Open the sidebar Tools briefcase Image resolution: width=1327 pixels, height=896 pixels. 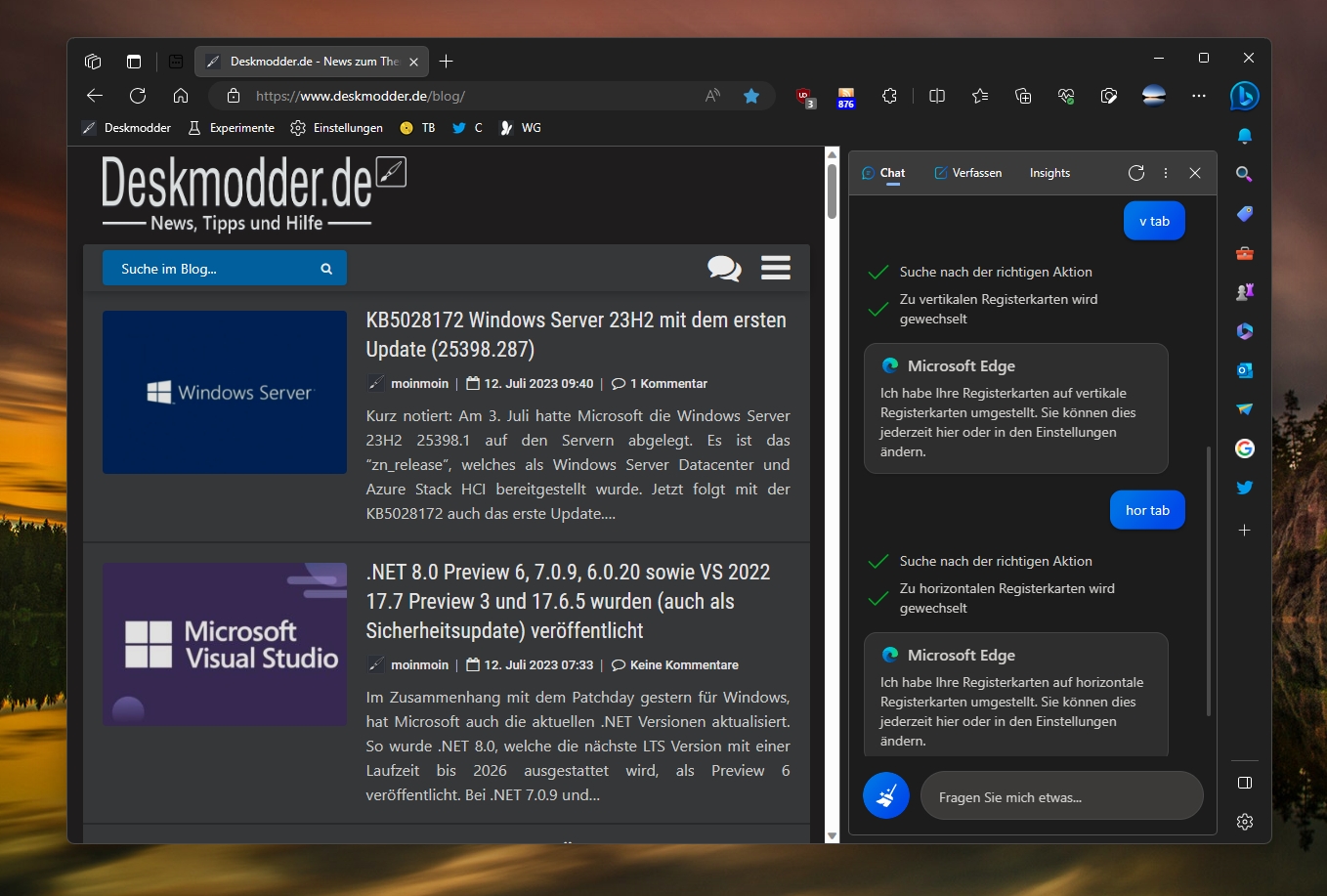[x=1244, y=253]
